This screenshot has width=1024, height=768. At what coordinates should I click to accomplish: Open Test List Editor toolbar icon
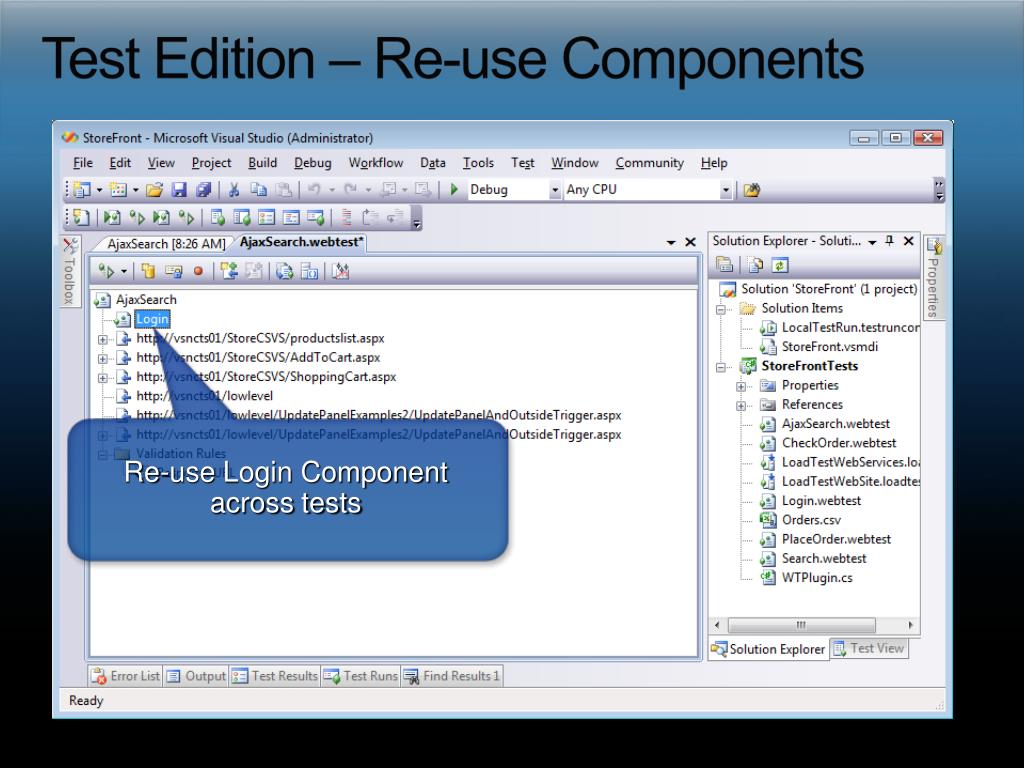[x=242, y=217]
